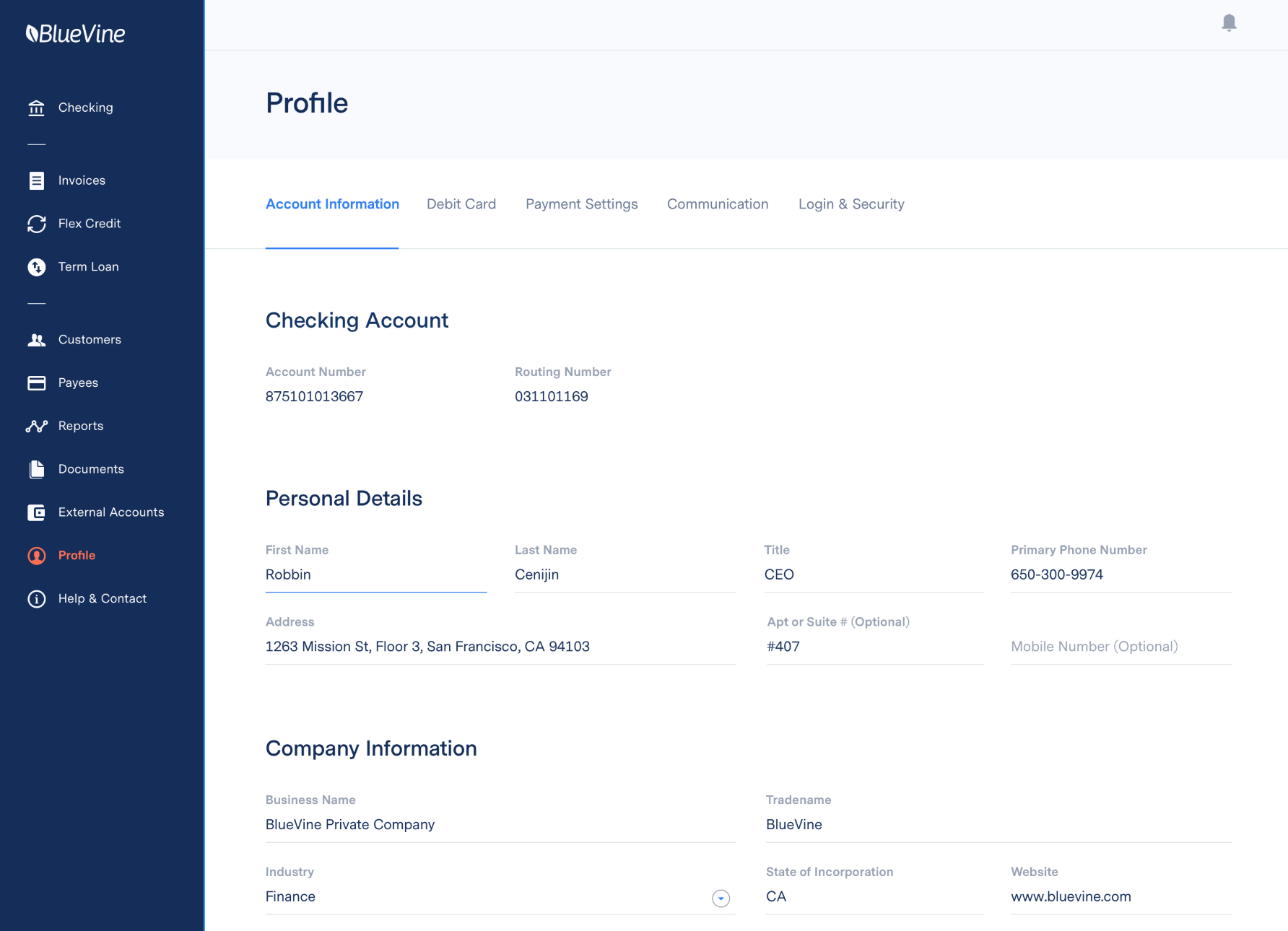The image size is (1288, 931).
Task: Click the Payees card icon
Action: coord(36,383)
